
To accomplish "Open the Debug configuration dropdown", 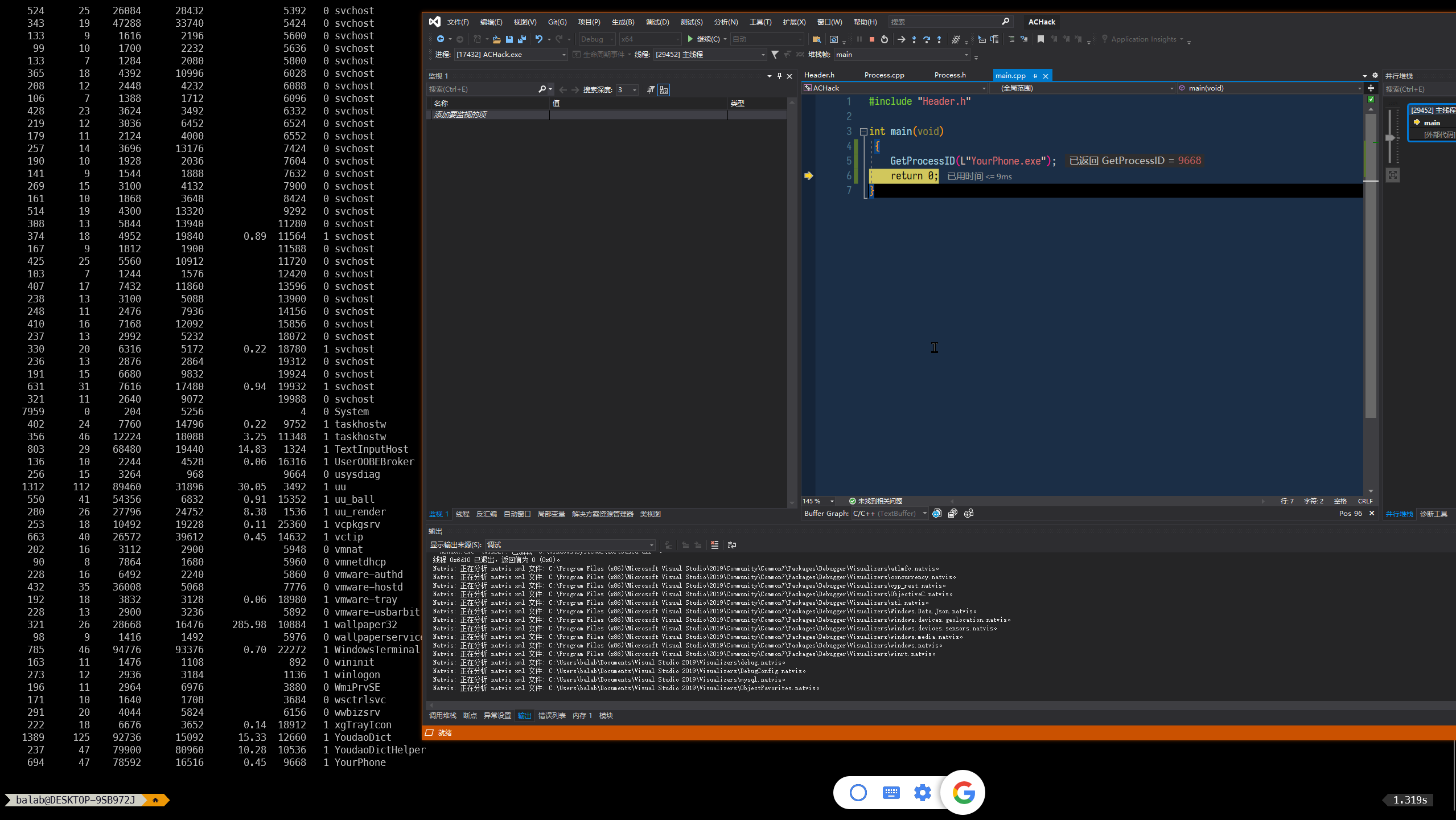I will click(597, 39).
